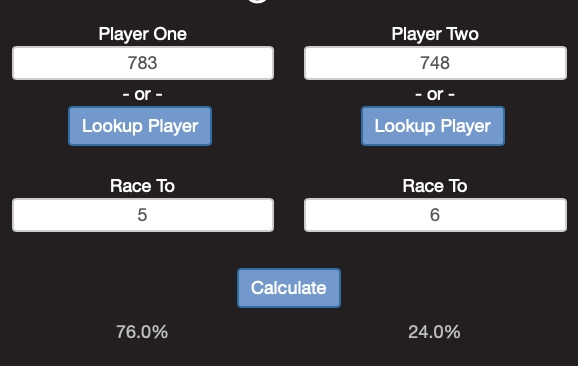This screenshot has width=578, height=366.
Task: Select Player Two's Race To field
Action: coord(435,215)
